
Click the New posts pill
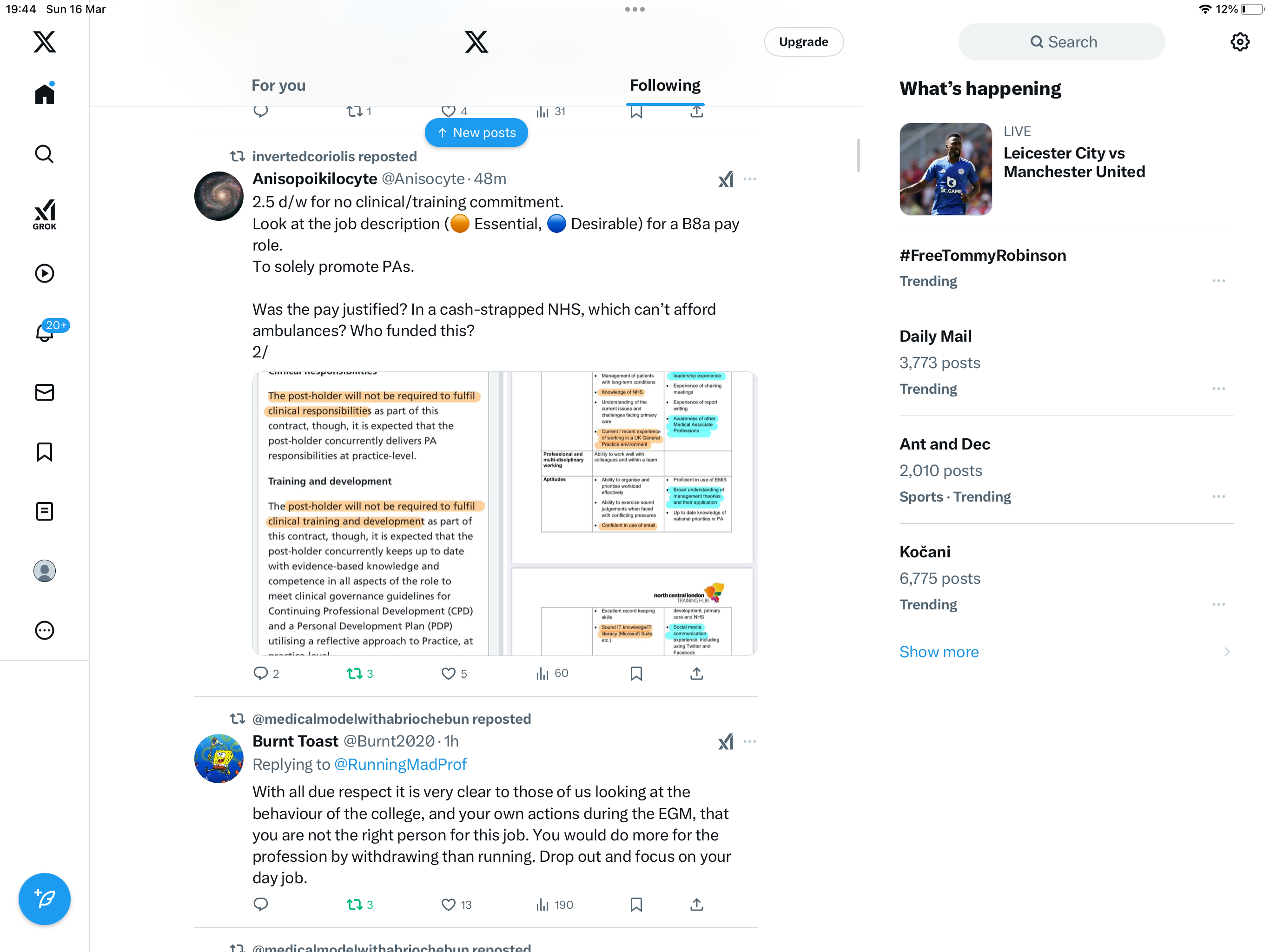(x=476, y=132)
